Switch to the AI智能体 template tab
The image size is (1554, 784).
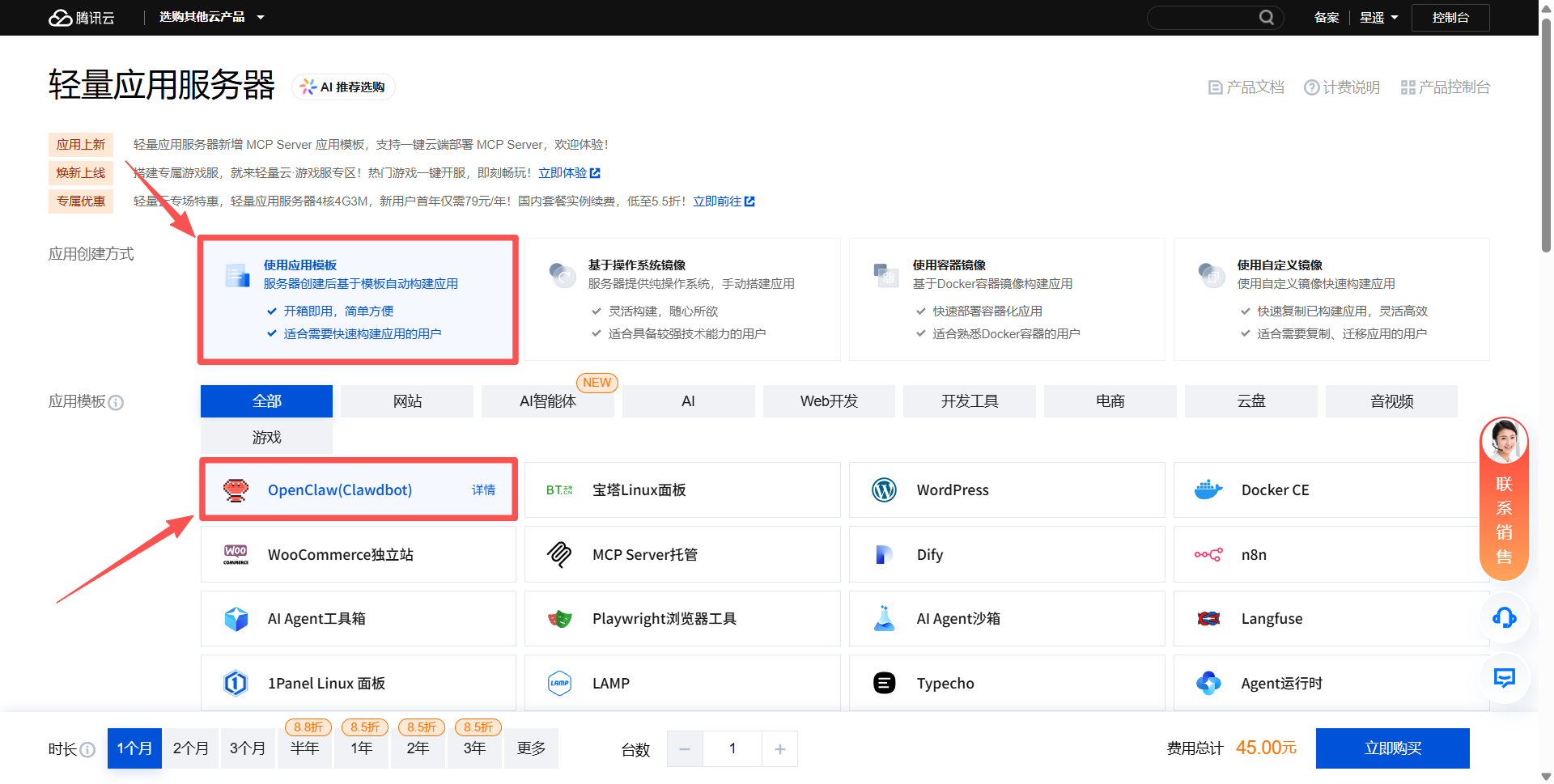click(548, 401)
